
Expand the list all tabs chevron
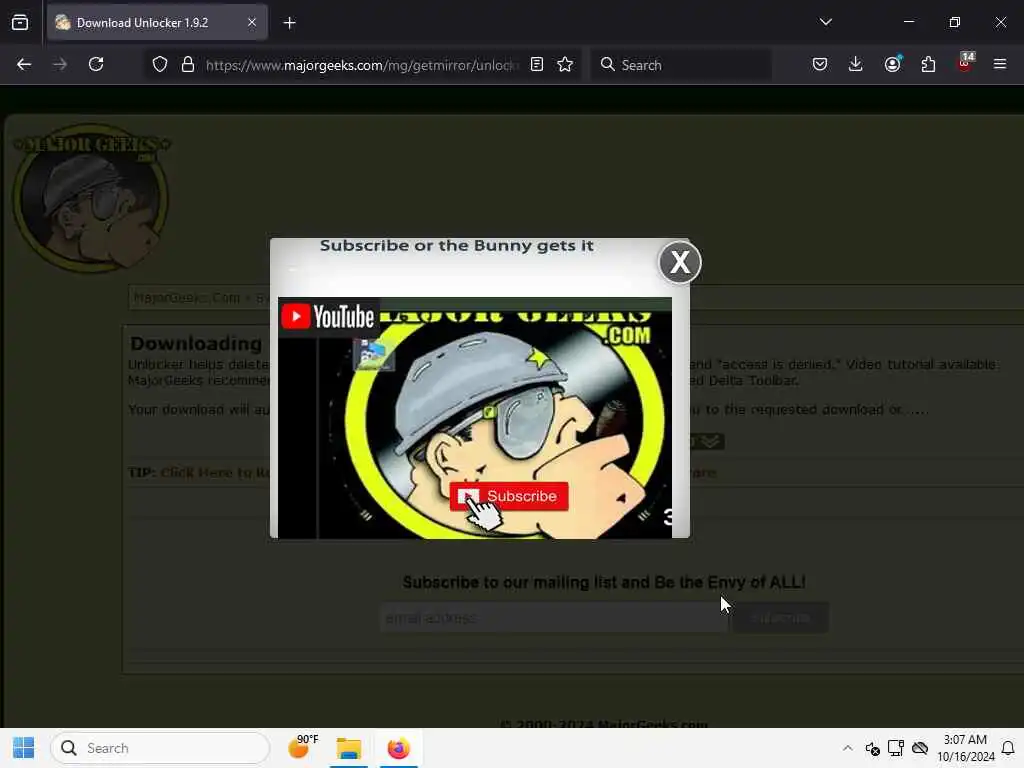(825, 22)
